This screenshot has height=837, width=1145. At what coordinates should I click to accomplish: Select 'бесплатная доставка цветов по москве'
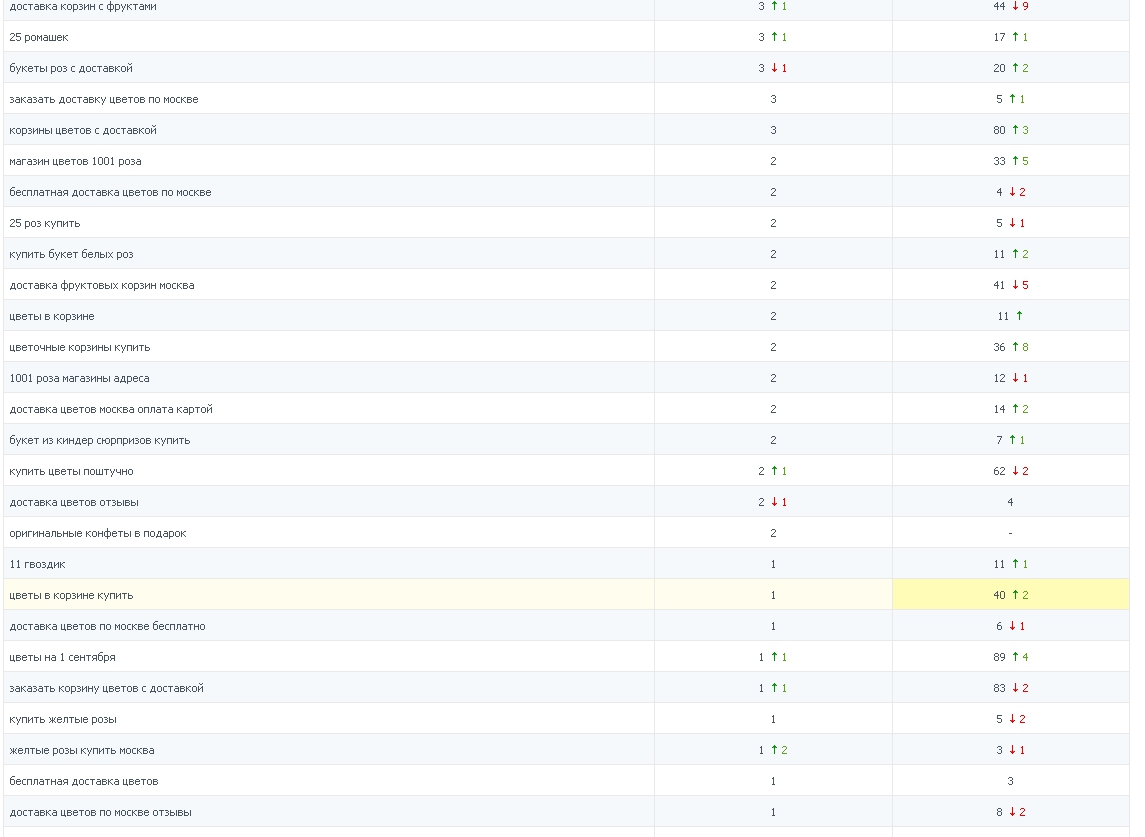click(110, 193)
